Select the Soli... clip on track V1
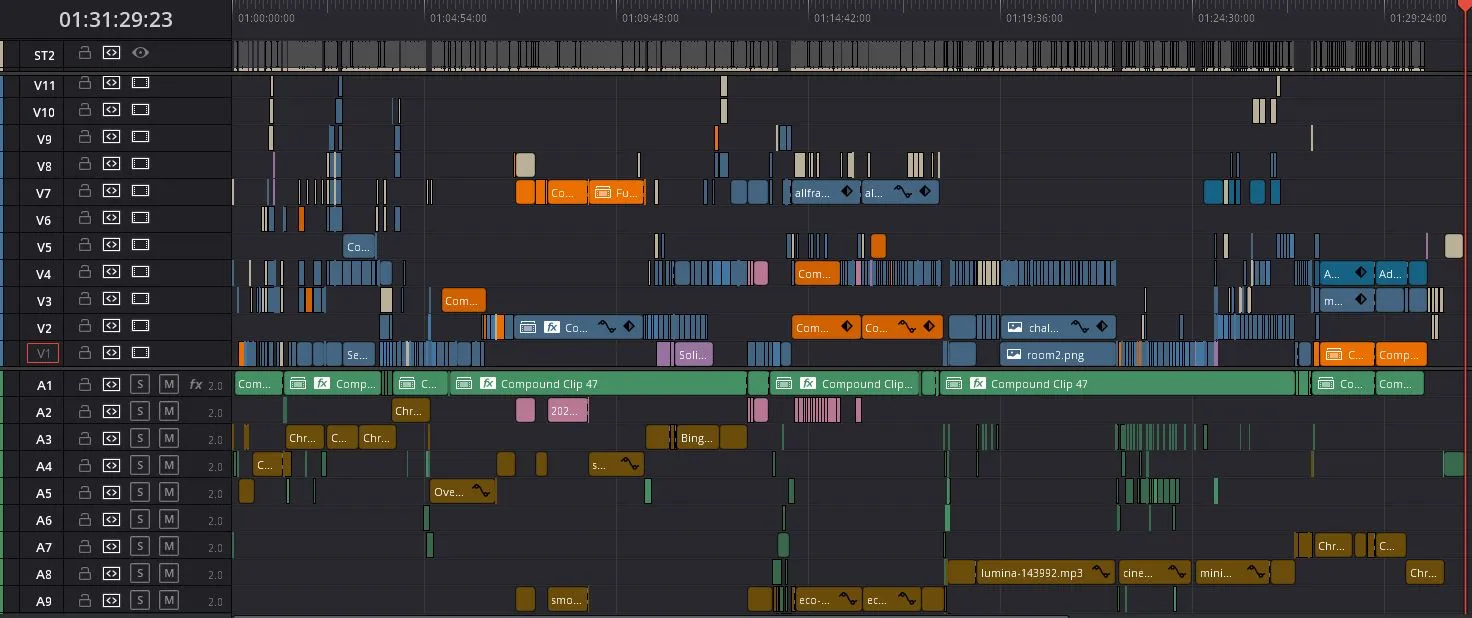Screen dimensions: 1472x618 (x=693, y=354)
